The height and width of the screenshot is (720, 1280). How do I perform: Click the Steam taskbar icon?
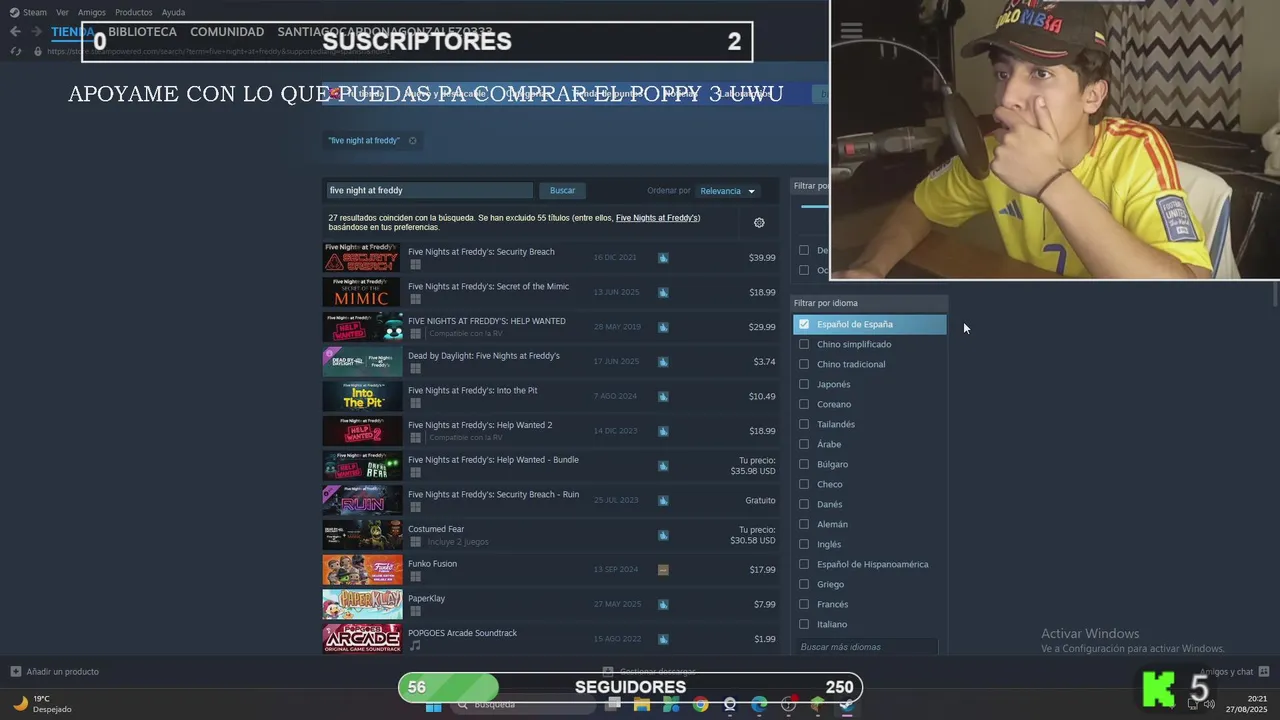click(847, 705)
